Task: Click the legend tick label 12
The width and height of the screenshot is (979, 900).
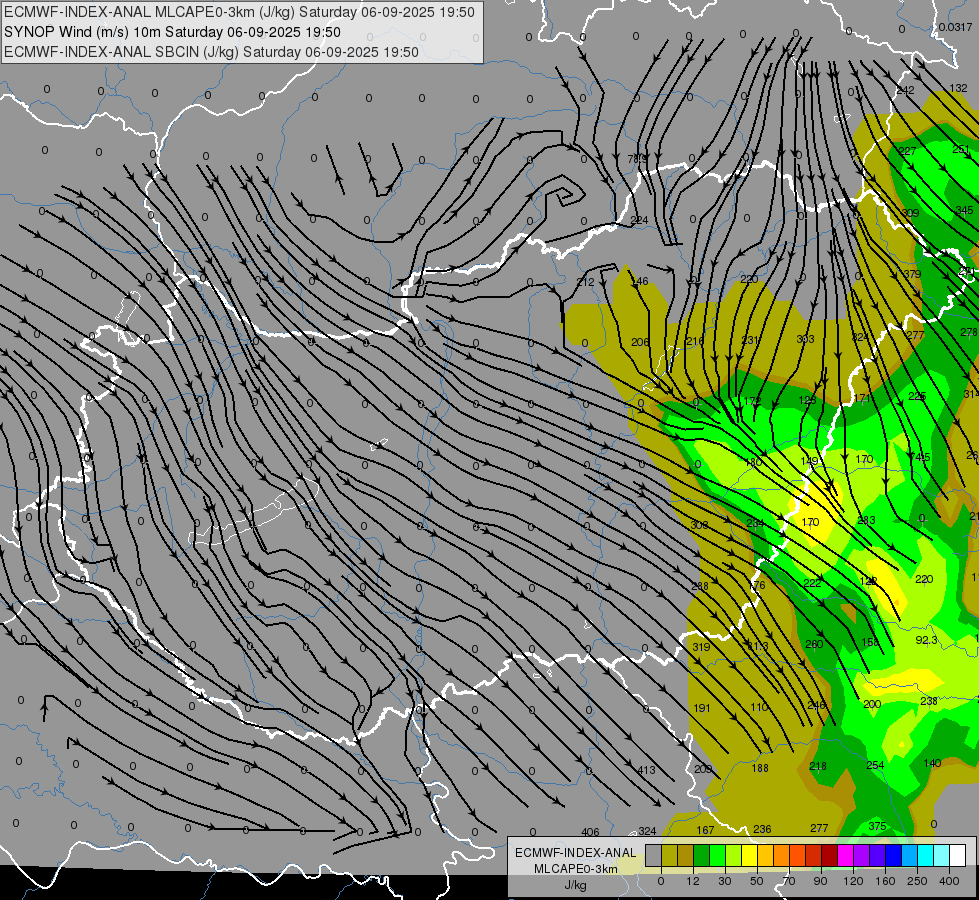Action: tap(692, 881)
